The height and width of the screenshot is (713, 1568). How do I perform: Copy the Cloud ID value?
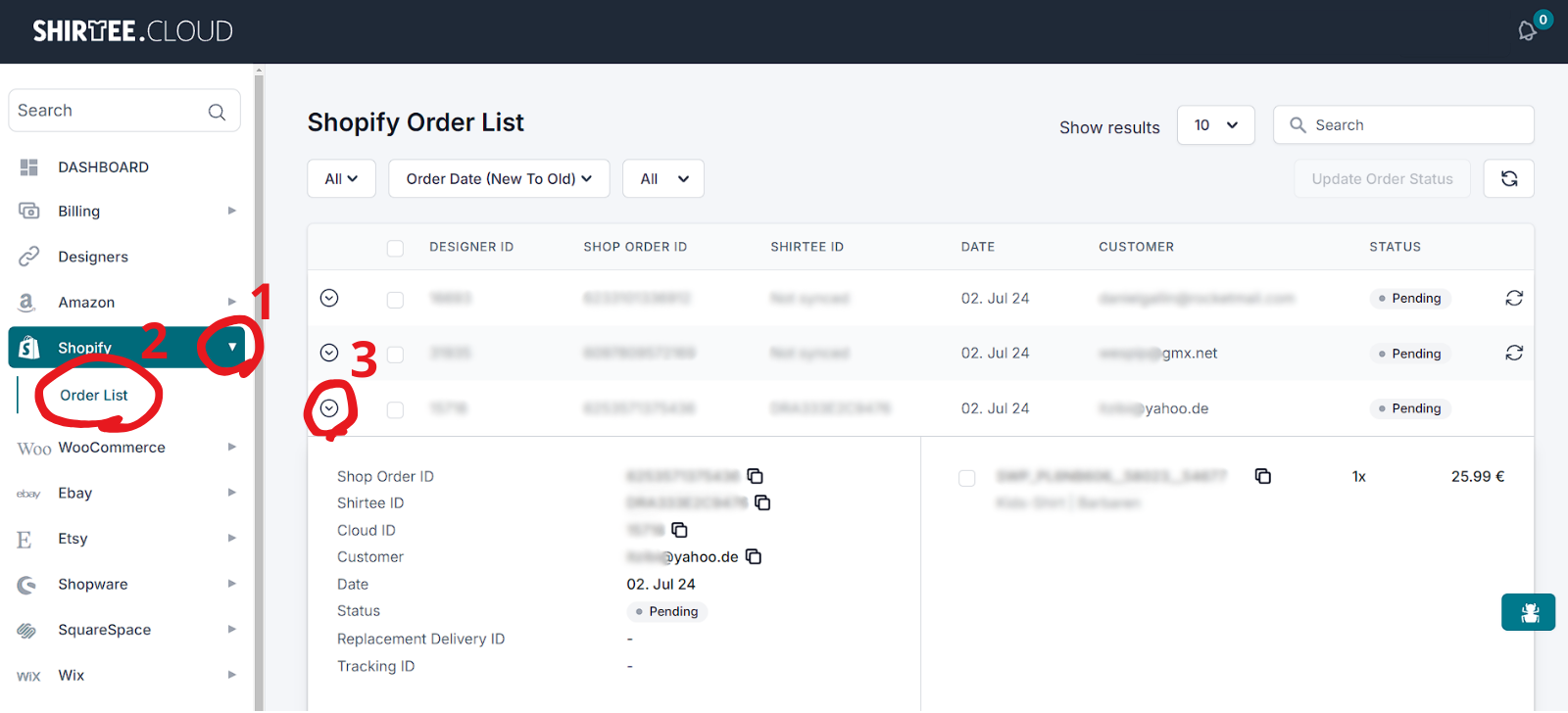pos(679,530)
